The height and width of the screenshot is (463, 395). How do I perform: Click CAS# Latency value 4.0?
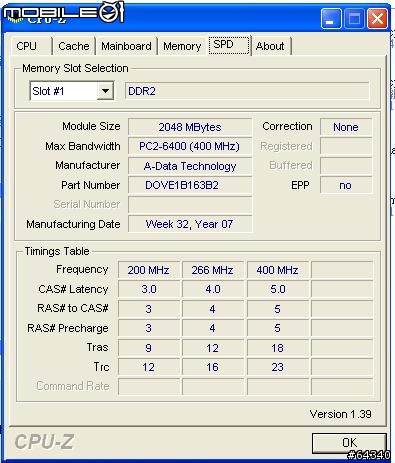213,289
